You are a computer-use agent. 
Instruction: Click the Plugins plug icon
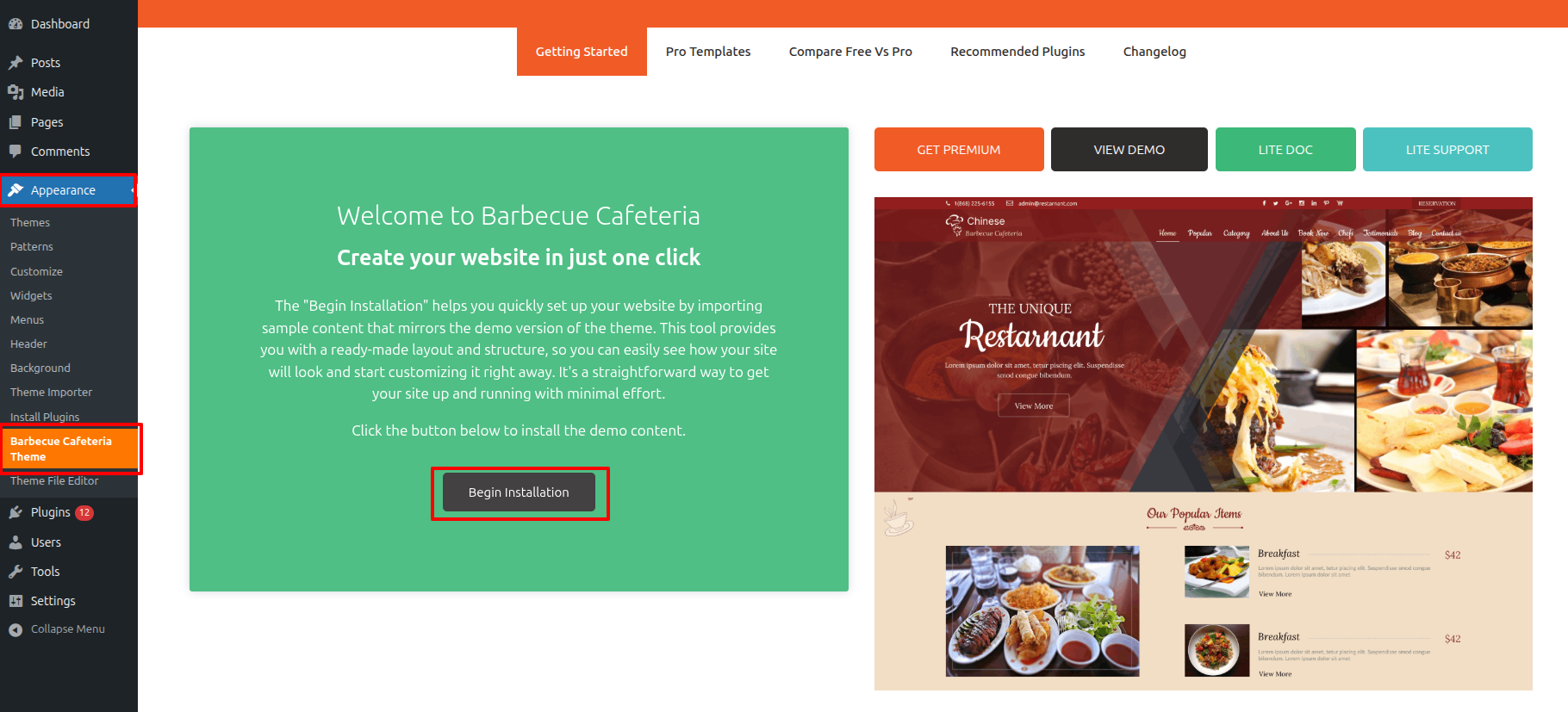click(16, 512)
